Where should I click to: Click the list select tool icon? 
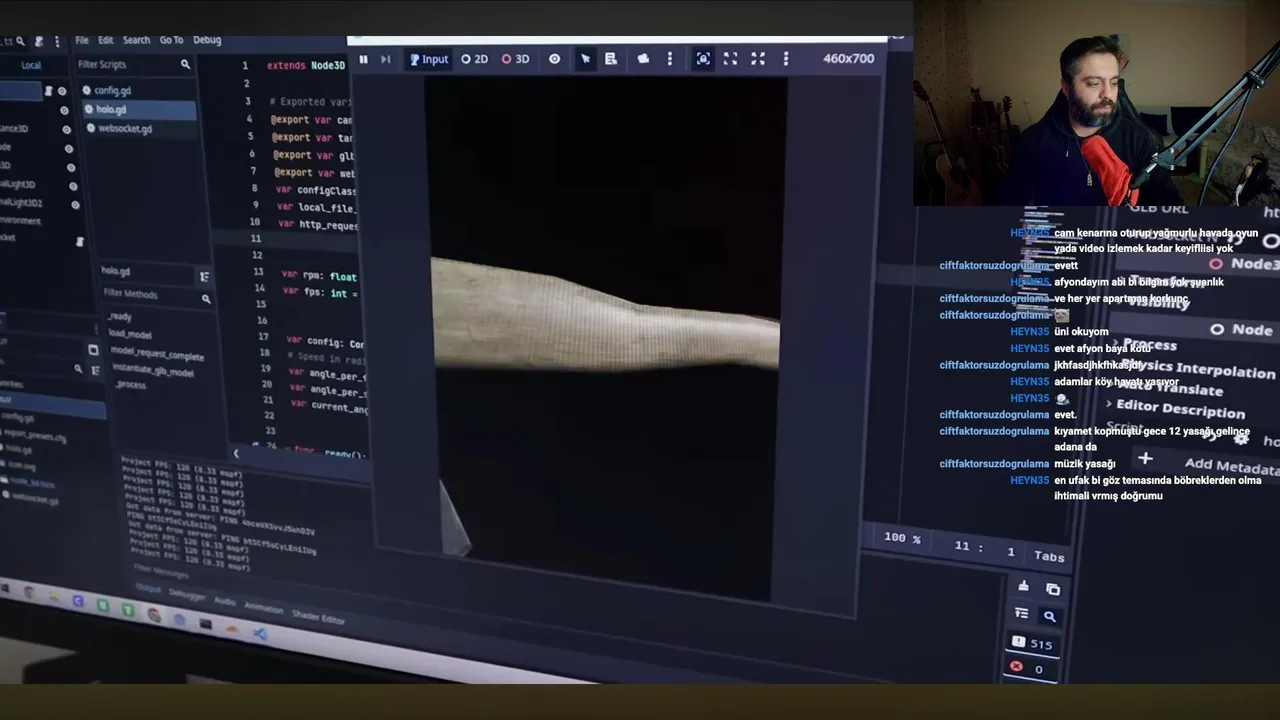(x=611, y=59)
